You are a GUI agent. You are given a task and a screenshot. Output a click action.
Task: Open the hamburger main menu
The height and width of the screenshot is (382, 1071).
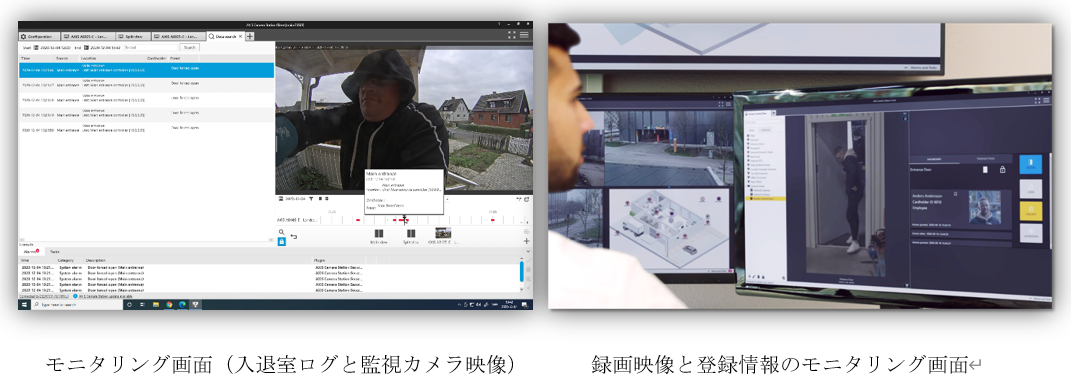coord(524,34)
